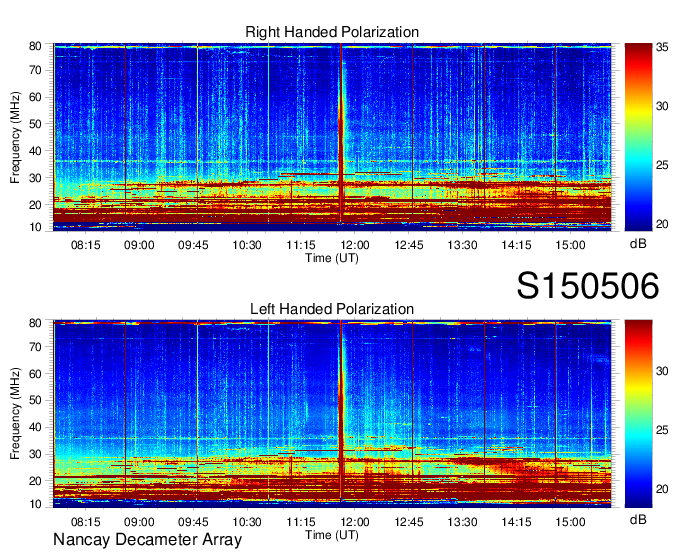Click 'Time (UT)' label under top plot
The height and width of the screenshot is (552, 680).
tap(332, 258)
